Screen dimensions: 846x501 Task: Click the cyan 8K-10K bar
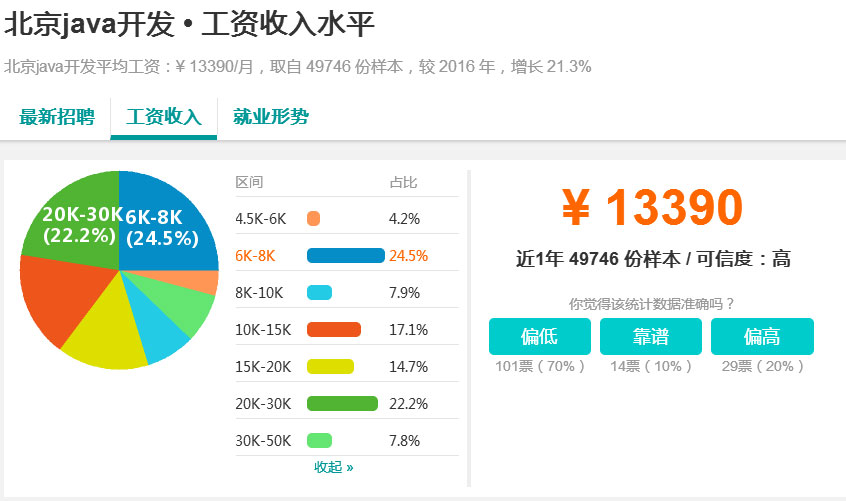click(319, 293)
